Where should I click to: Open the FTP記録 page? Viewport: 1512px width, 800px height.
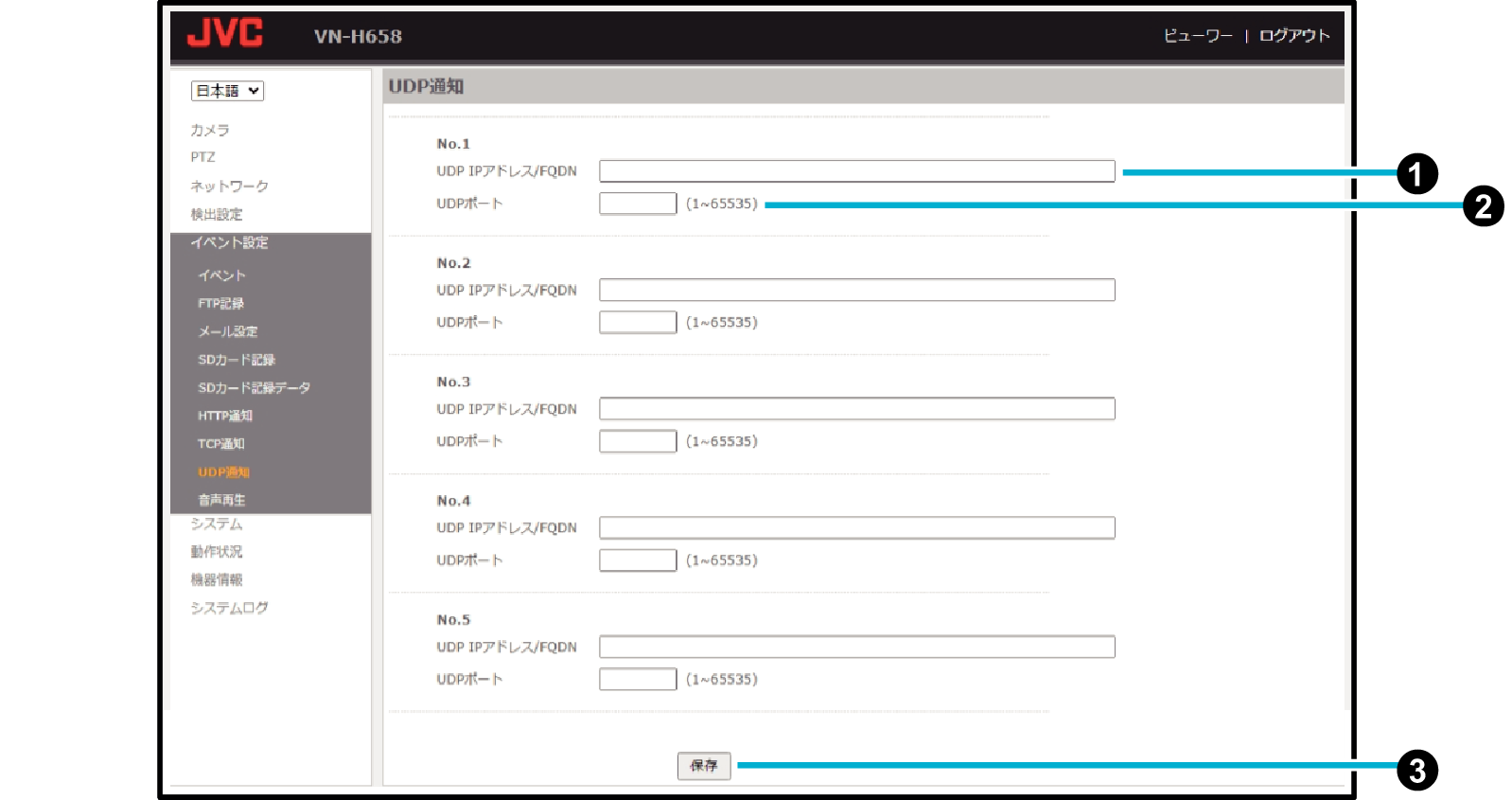click(221, 304)
